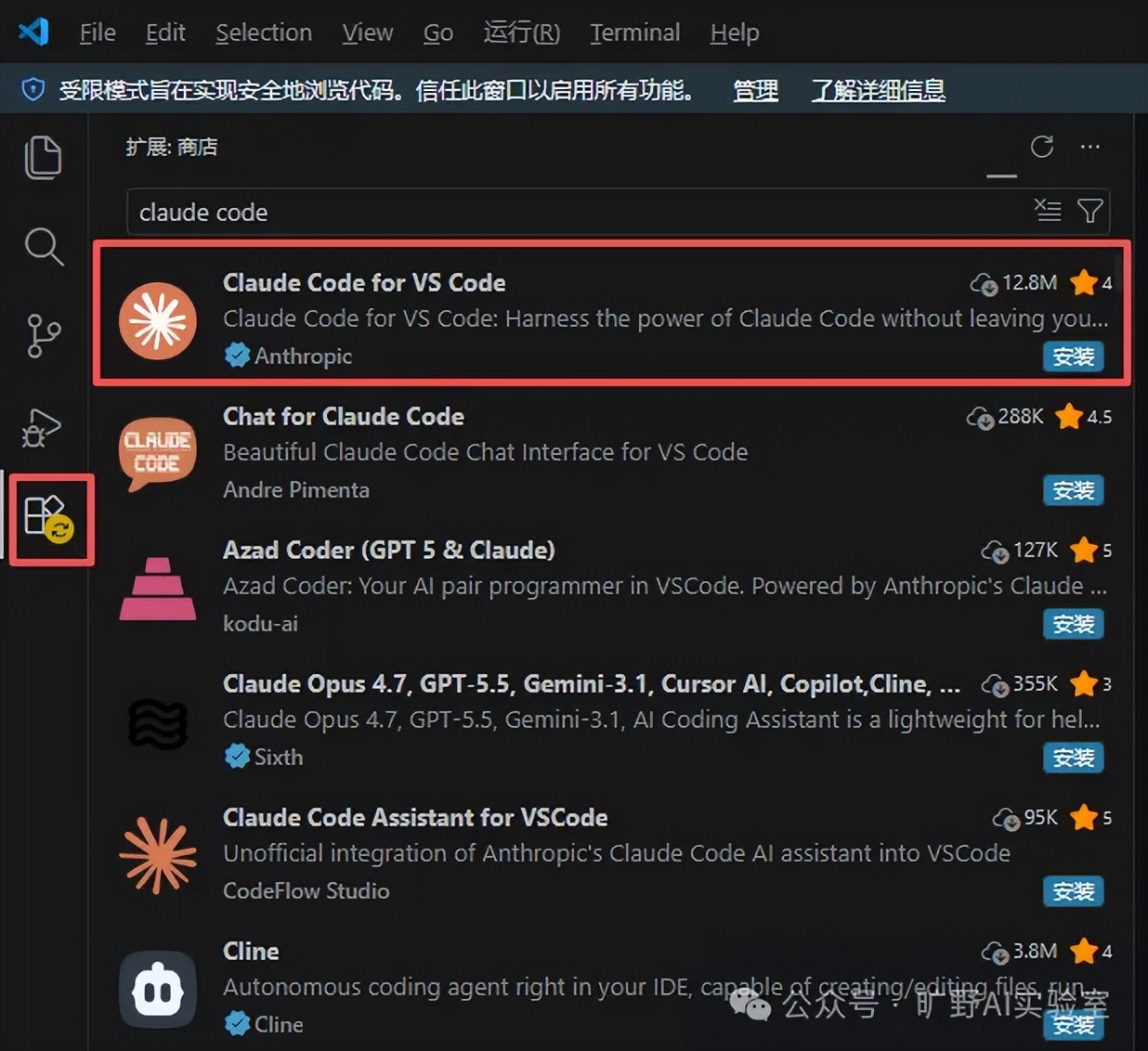Screen dimensions: 1148x1051
Task: Select Claude Code for VS Code title
Action: (x=364, y=282)
